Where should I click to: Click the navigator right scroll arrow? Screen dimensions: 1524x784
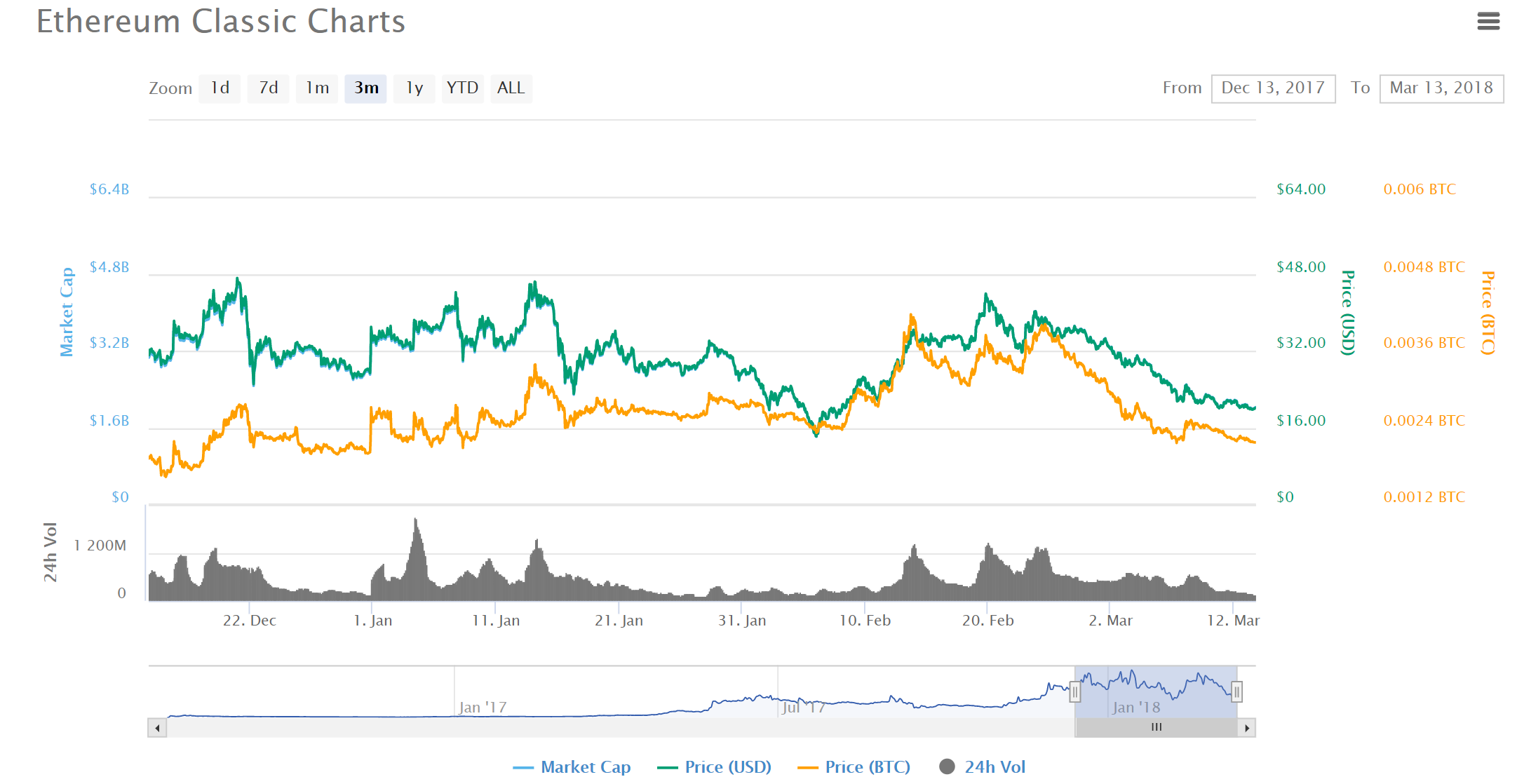point(1246,728)
